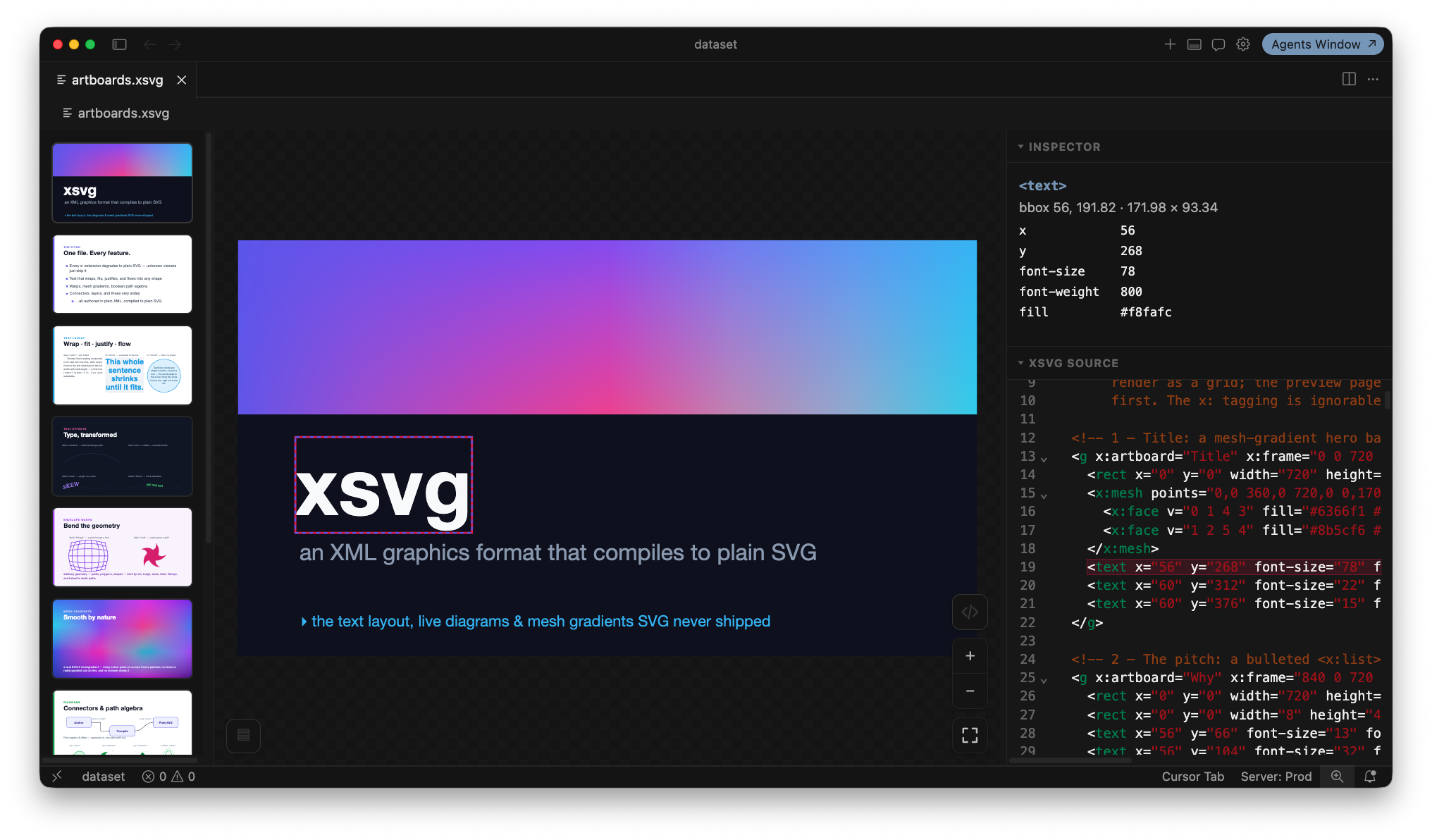The width and height of the screenshot is (1432, 840).
Task: Click the subtitle 'an XML graphics format' text
Action: 557,552
